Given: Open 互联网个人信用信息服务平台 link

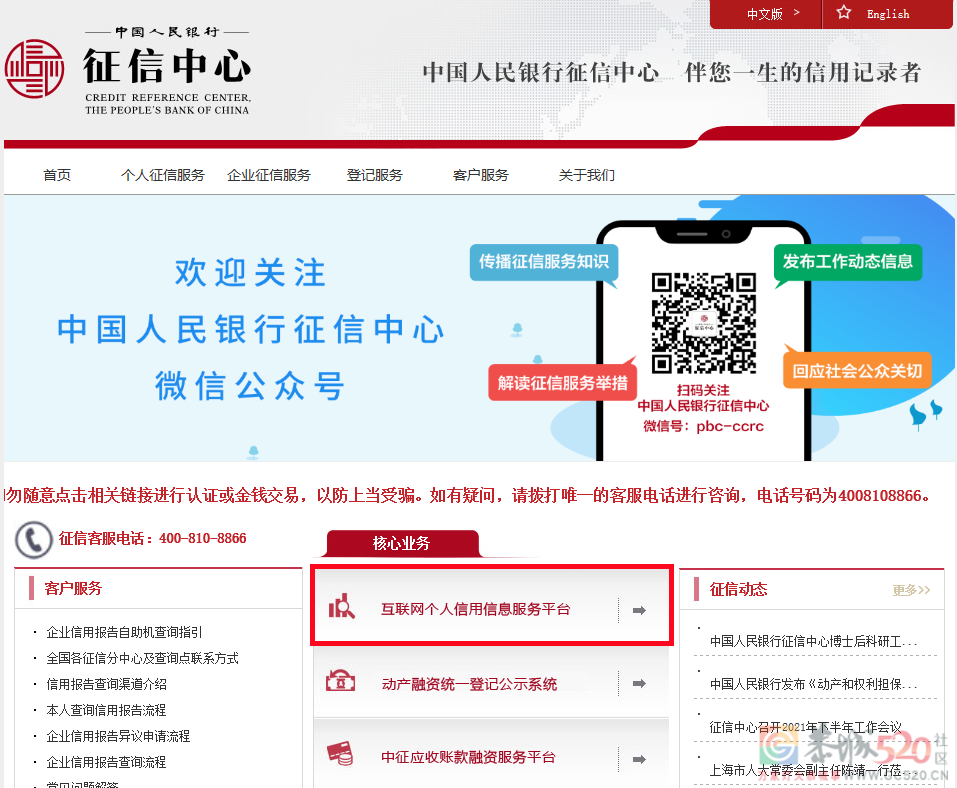Looking at the screenshot, I should [475, 609].
